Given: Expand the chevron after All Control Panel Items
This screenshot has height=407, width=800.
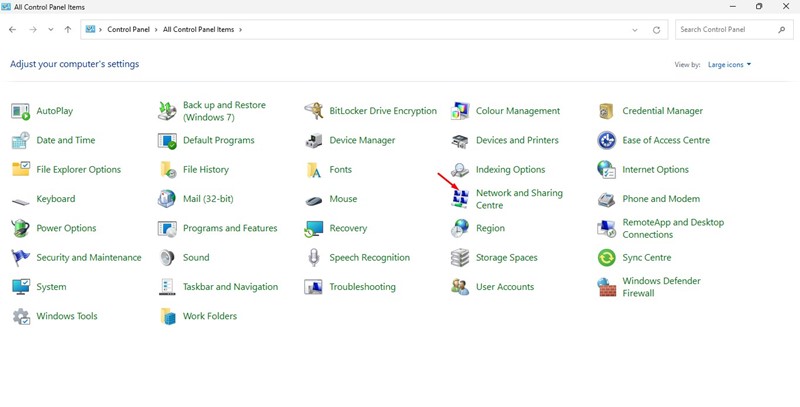Looking at the screenshot, I should (x=241, y=30).
